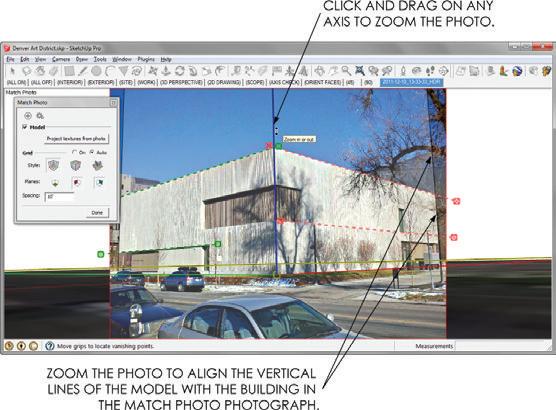Open the Plugins menu
Image resolution: width=556 pixels, height=410 pixels.
[x=146, y=59]
